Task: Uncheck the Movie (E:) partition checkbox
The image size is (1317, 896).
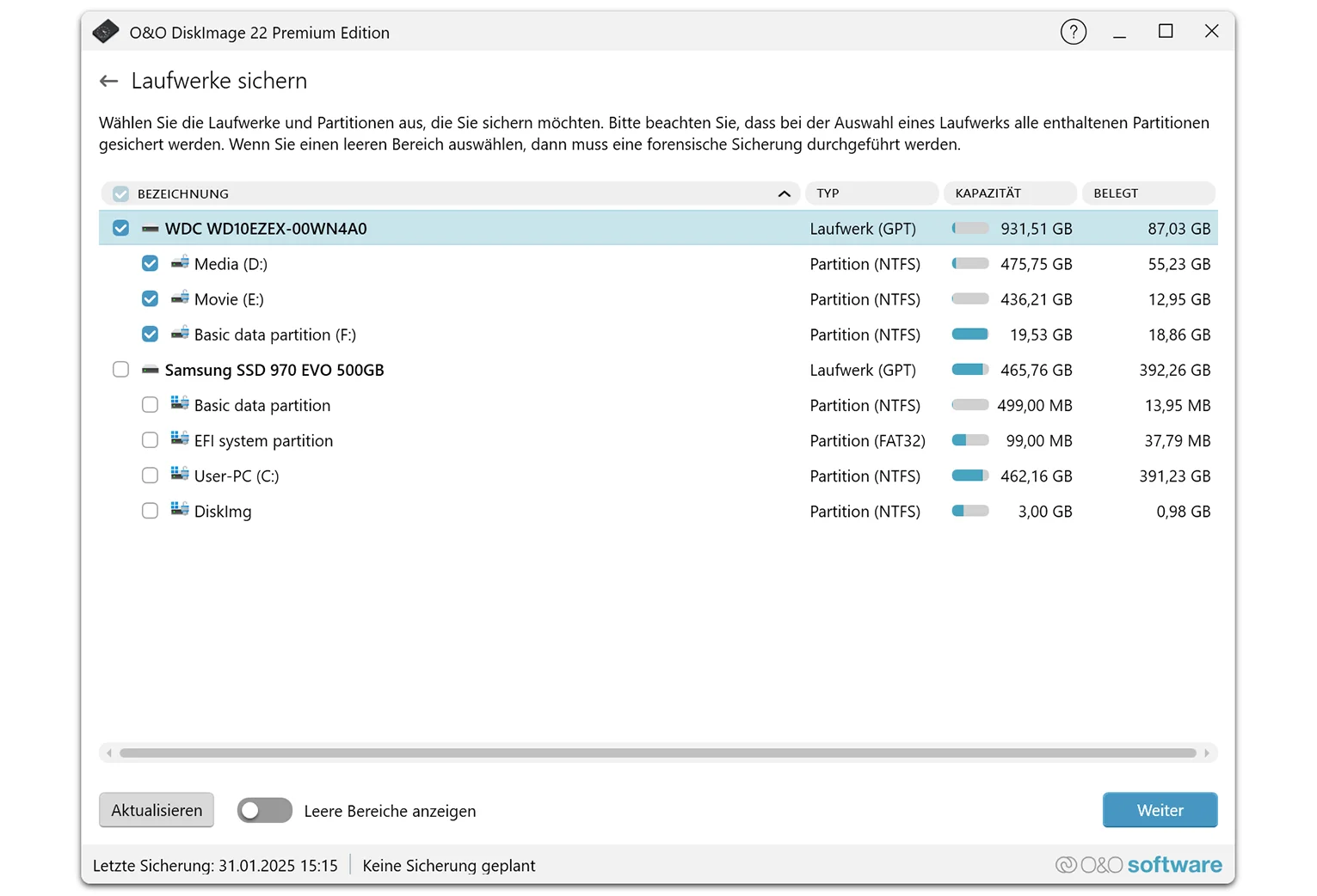Action: (150, 299)
